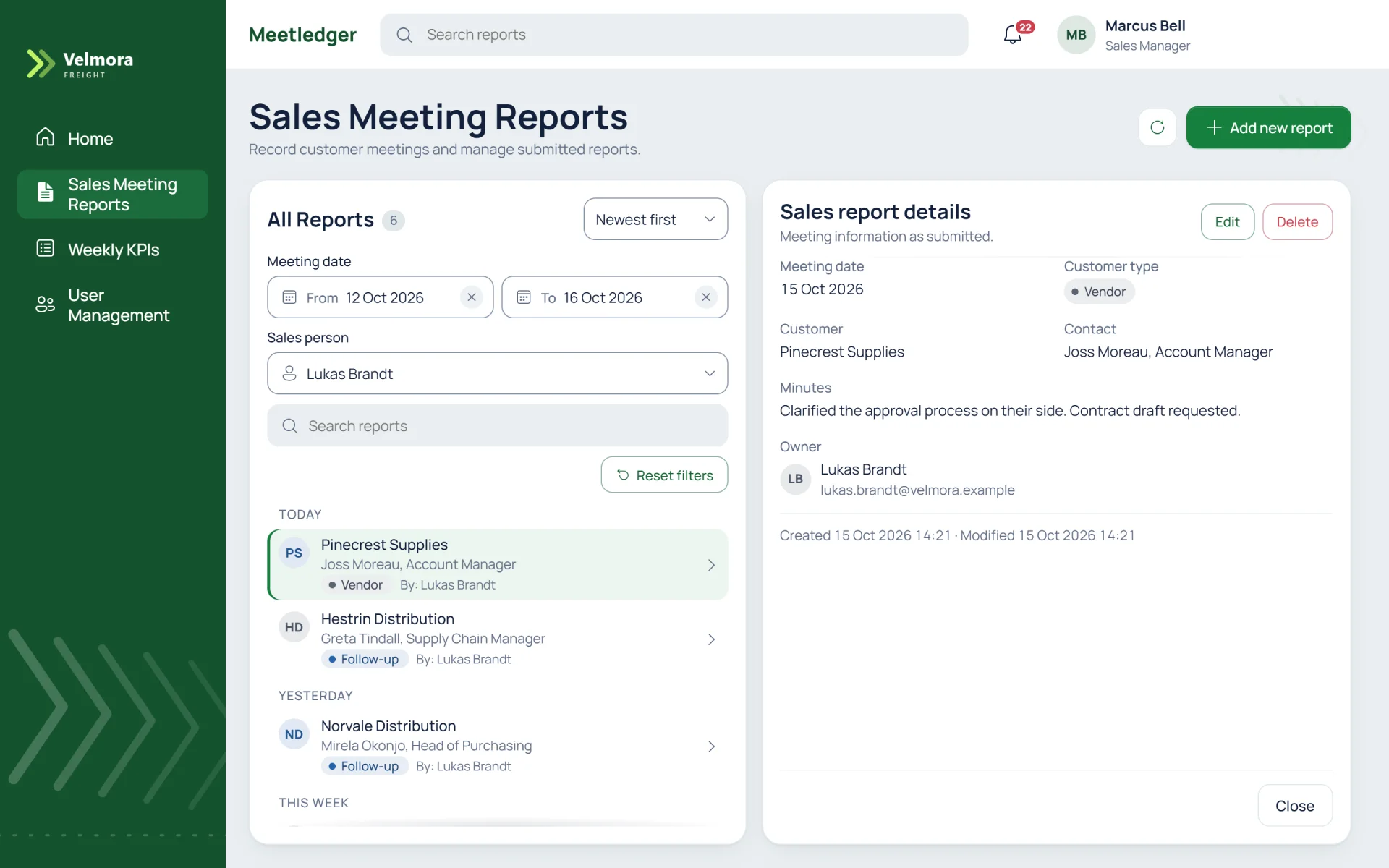Delete the sales report
The image size is (1389, 868).
tap(1297, 222)
